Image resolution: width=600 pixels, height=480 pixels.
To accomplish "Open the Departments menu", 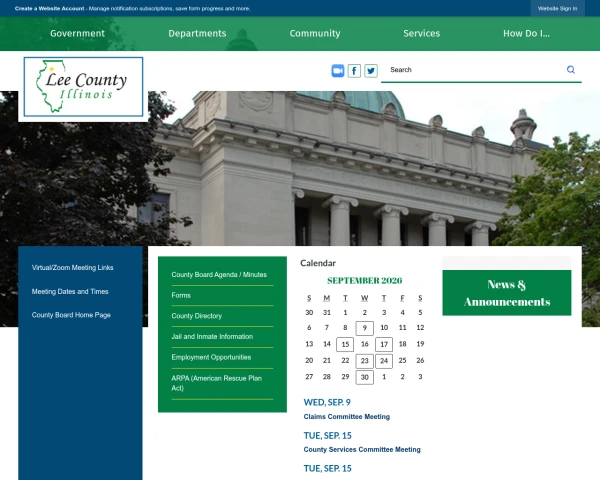I will point(197,33).
